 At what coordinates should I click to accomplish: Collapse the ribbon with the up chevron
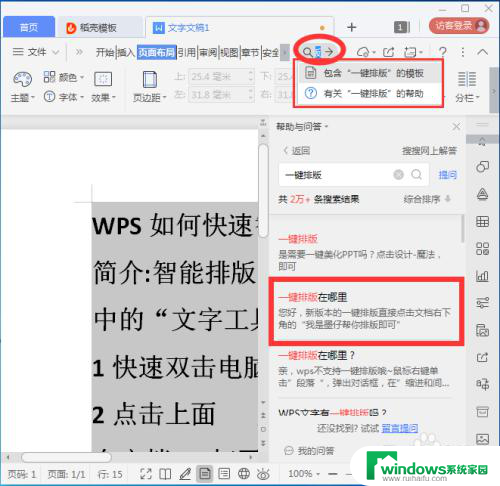(x=483, y=52)
